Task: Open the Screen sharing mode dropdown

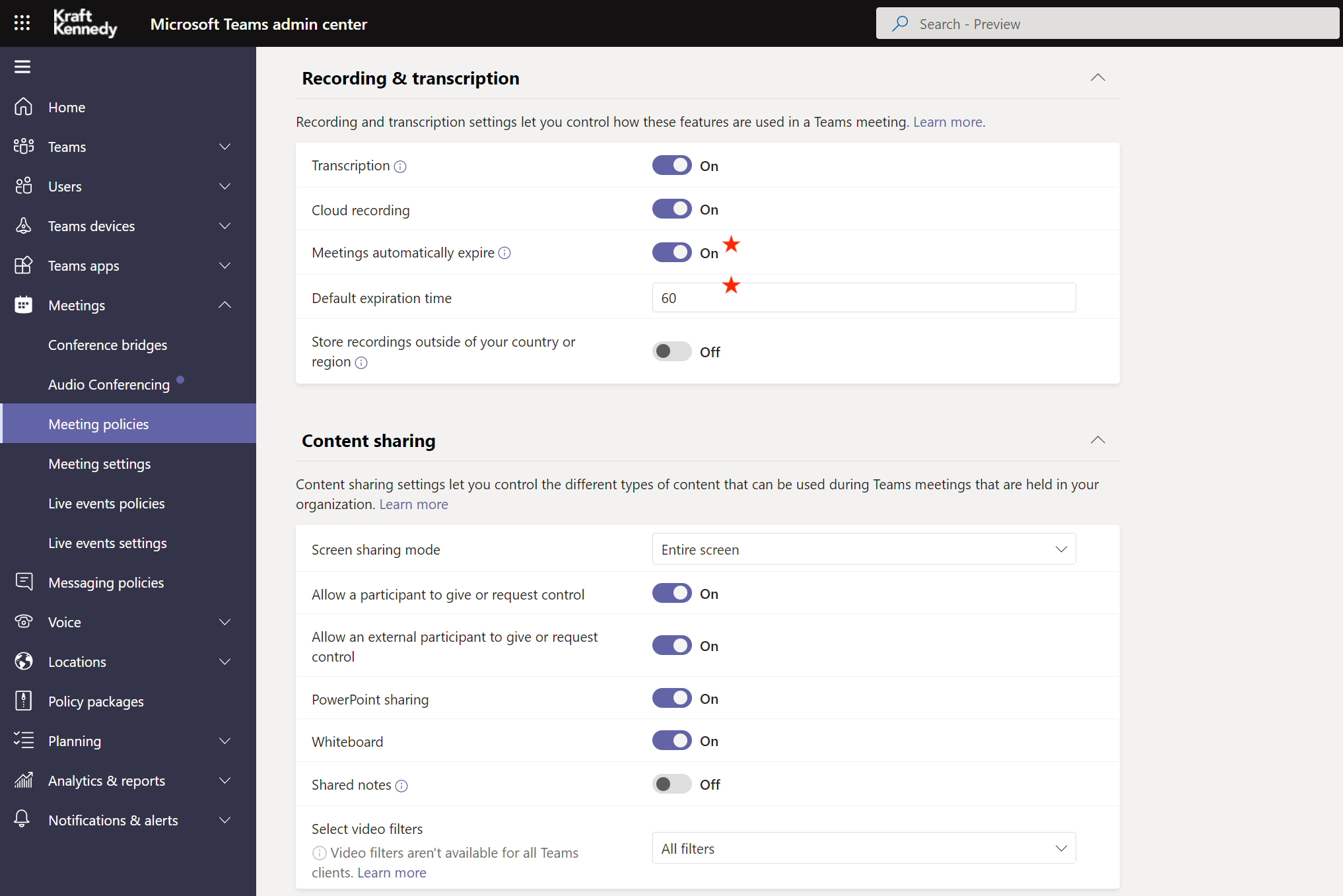Action: [864, 549]
